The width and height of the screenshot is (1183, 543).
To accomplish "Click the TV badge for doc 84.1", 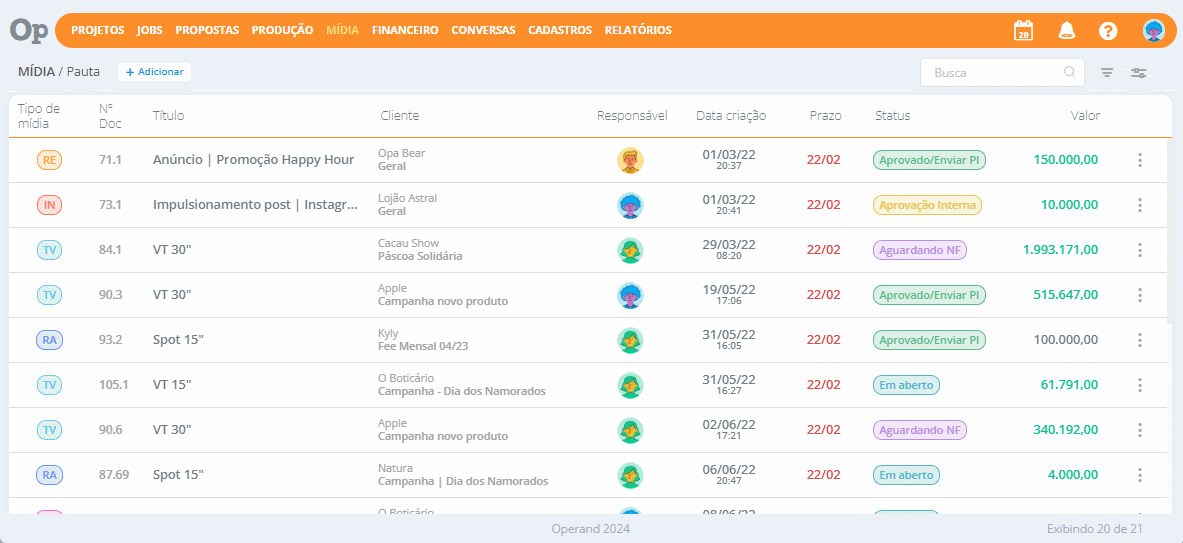I will pyautogui.click(x=49, y=250).
